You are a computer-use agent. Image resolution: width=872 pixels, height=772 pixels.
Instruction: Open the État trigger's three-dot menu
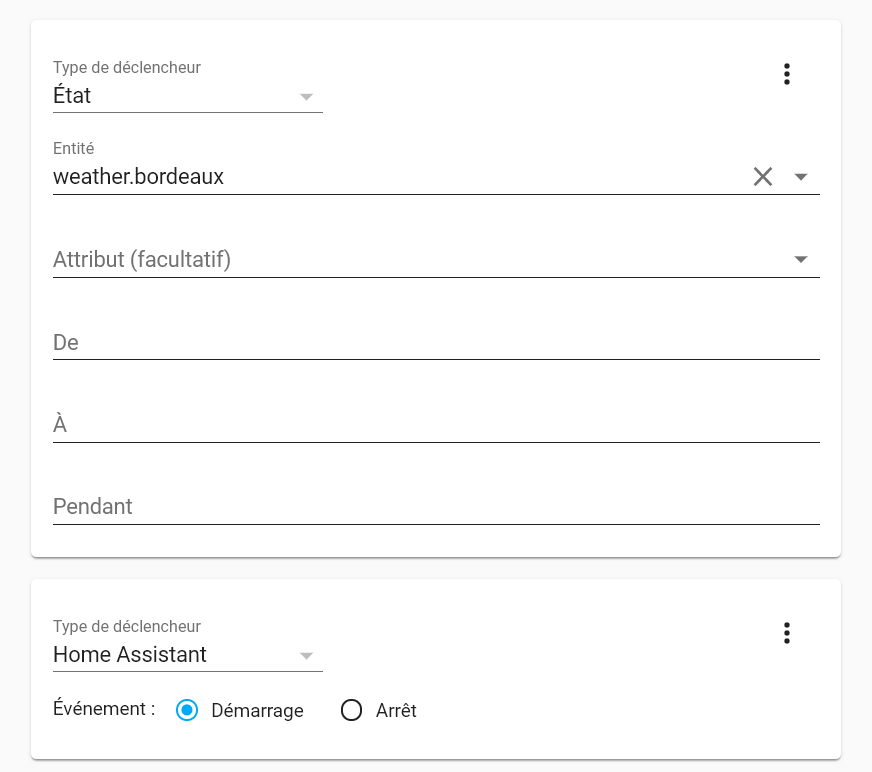pyautogui.click(x=786, y=74)
